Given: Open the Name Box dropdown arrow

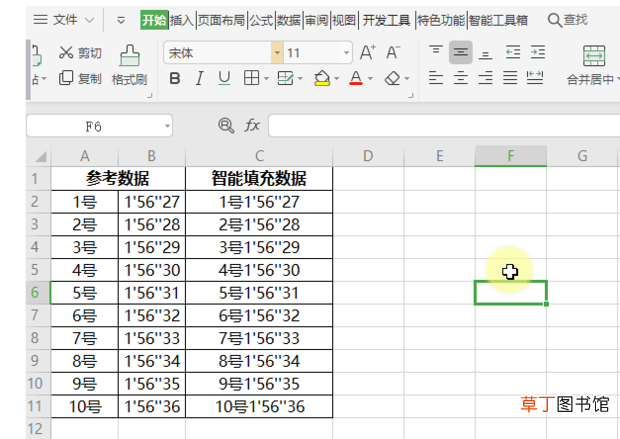Looking at the screenshot, I should click(x=167, y=126).
